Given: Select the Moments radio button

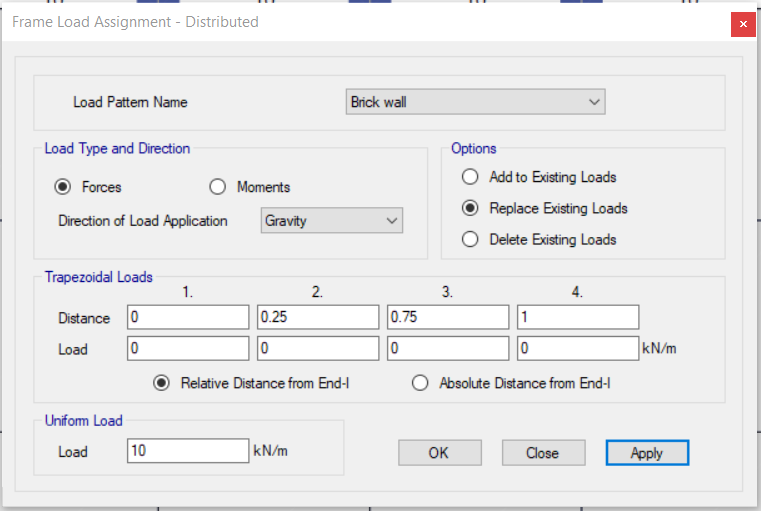Looking at the screenshot, I should pyautogui.click(x=218, y=187).
